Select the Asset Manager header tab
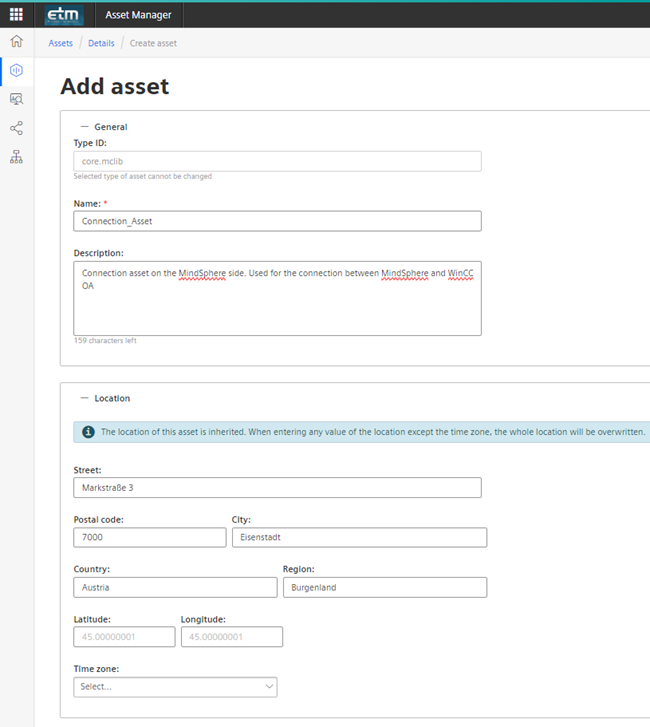The height and width of the screenshot is (727, 650). pyautogui.click(x=138, y=15)
